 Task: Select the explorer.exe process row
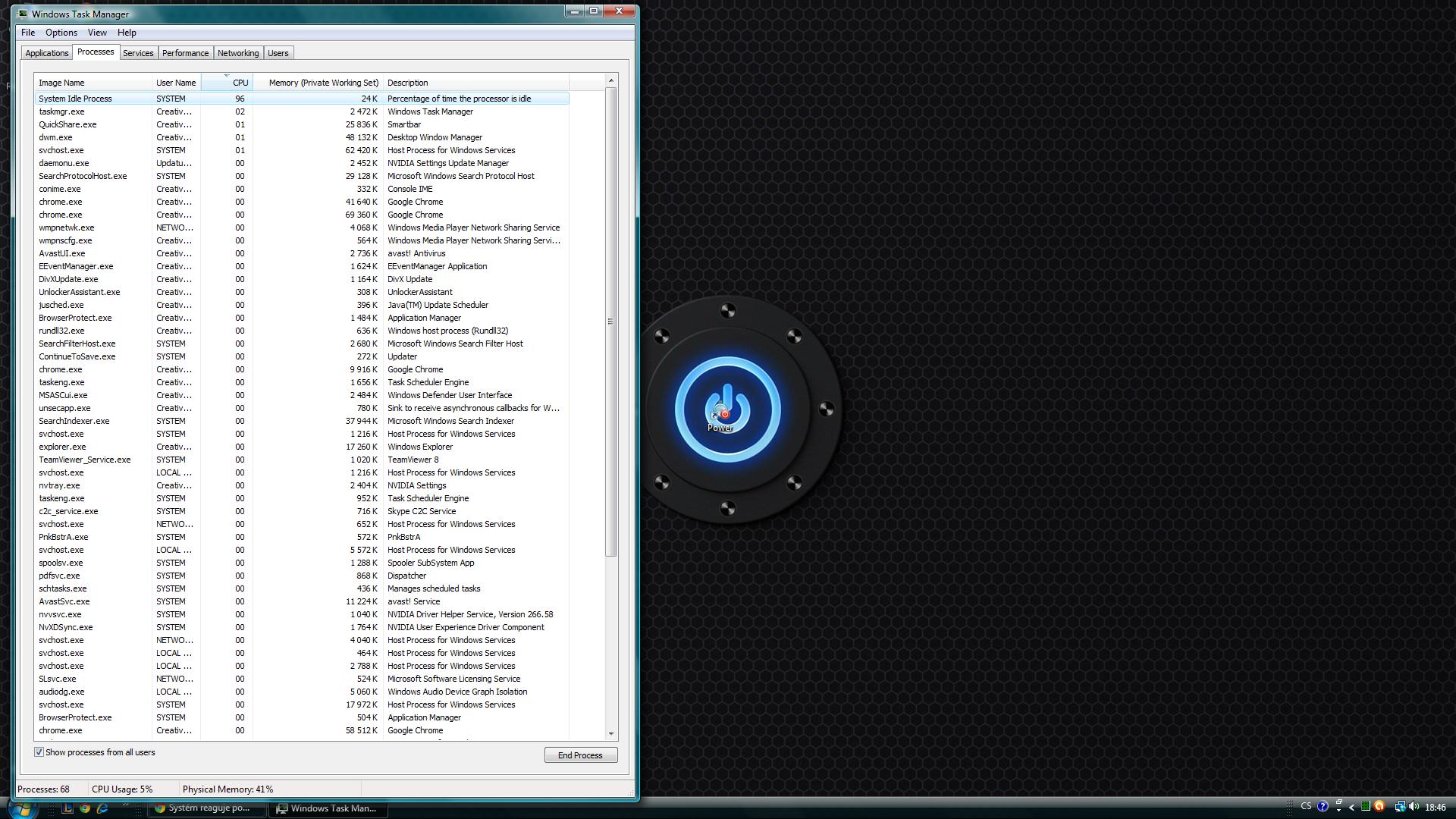point(62,447)
